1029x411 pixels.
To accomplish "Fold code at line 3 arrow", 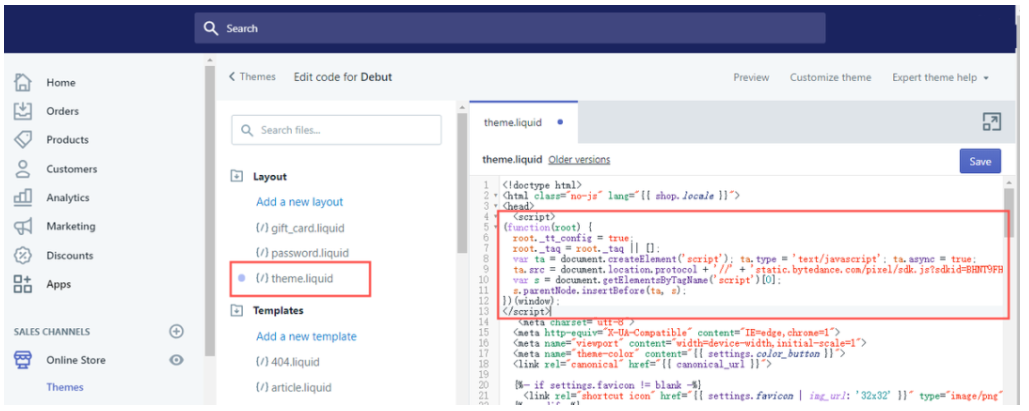I will [x=494, y=206].
